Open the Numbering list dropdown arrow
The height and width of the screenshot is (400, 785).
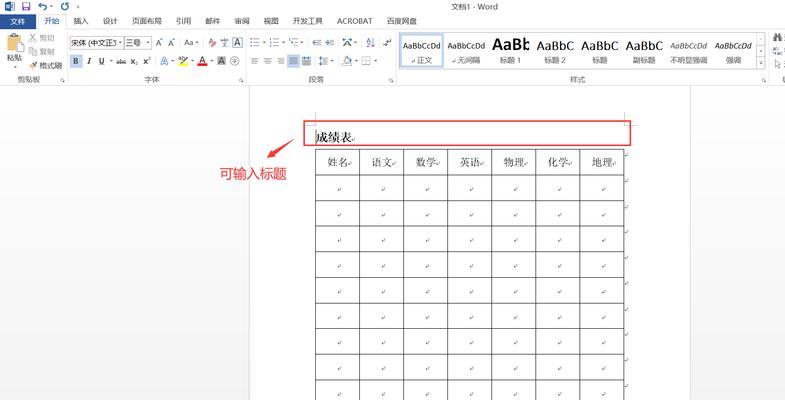tap(283, 43)
